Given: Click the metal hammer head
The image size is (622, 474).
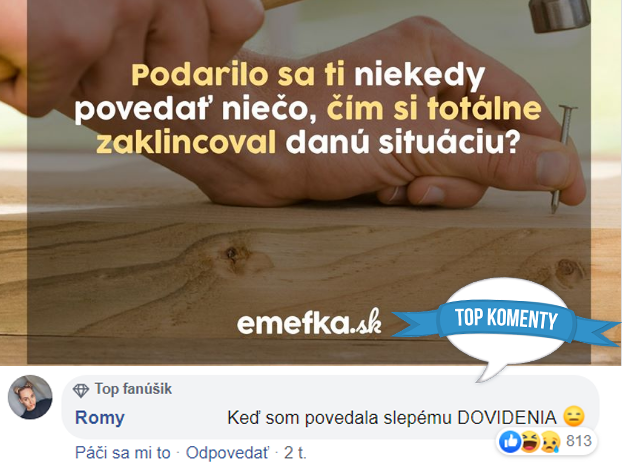Looking at the screenshot, I should 559,15.
